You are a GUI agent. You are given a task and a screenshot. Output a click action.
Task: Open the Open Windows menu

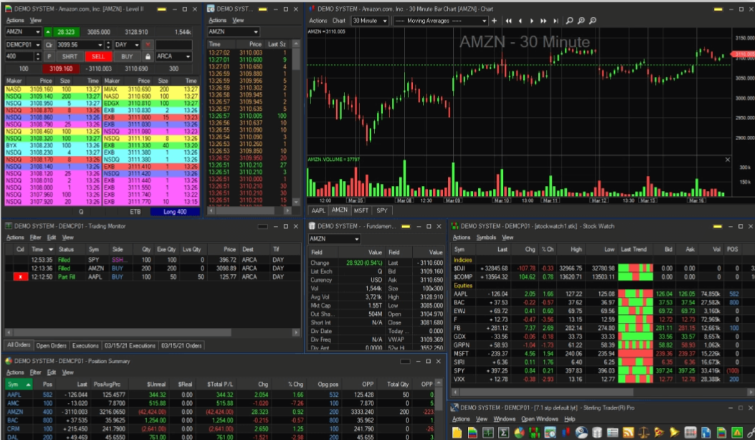coord(539,419)
